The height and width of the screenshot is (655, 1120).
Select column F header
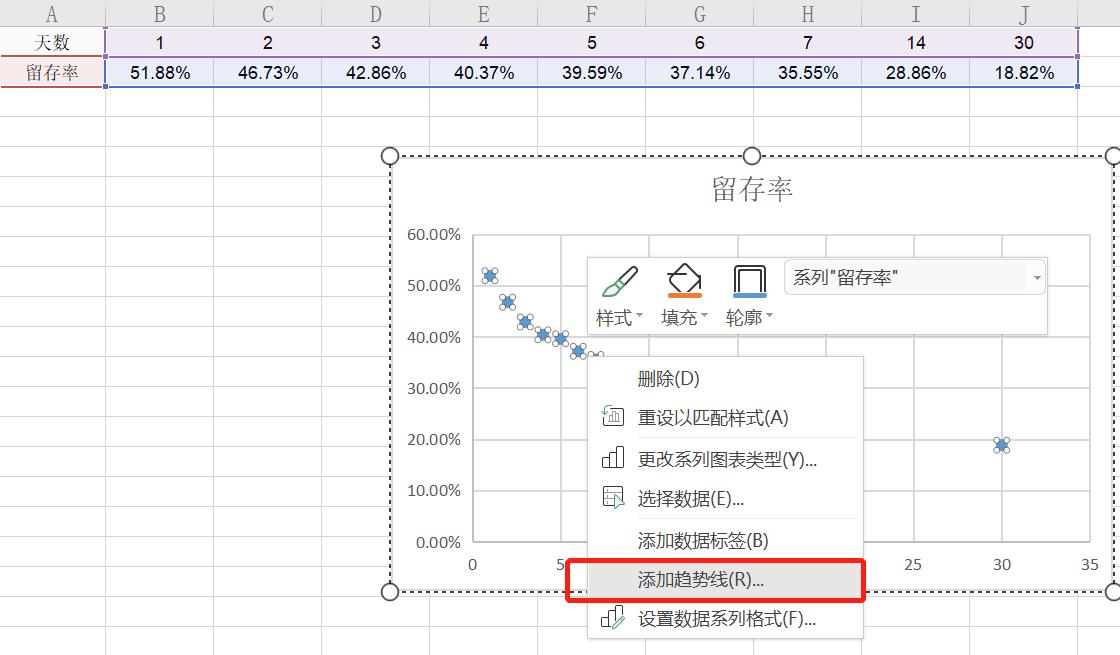pos(591,14)
